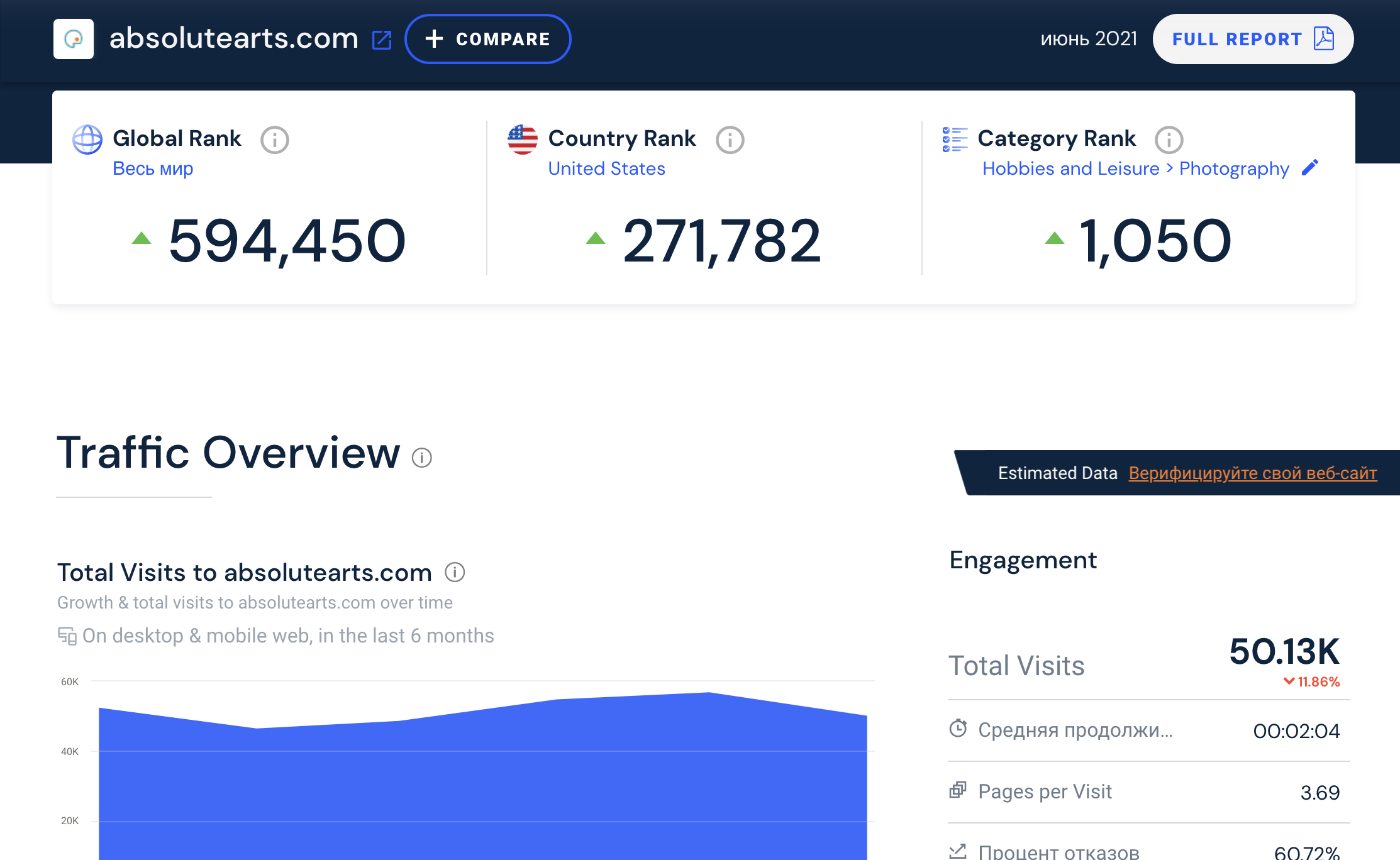The width and height of the screenshot is (1400, 860).
Task: Click the июнь 2021 date label
Action: coord(1089,39)
